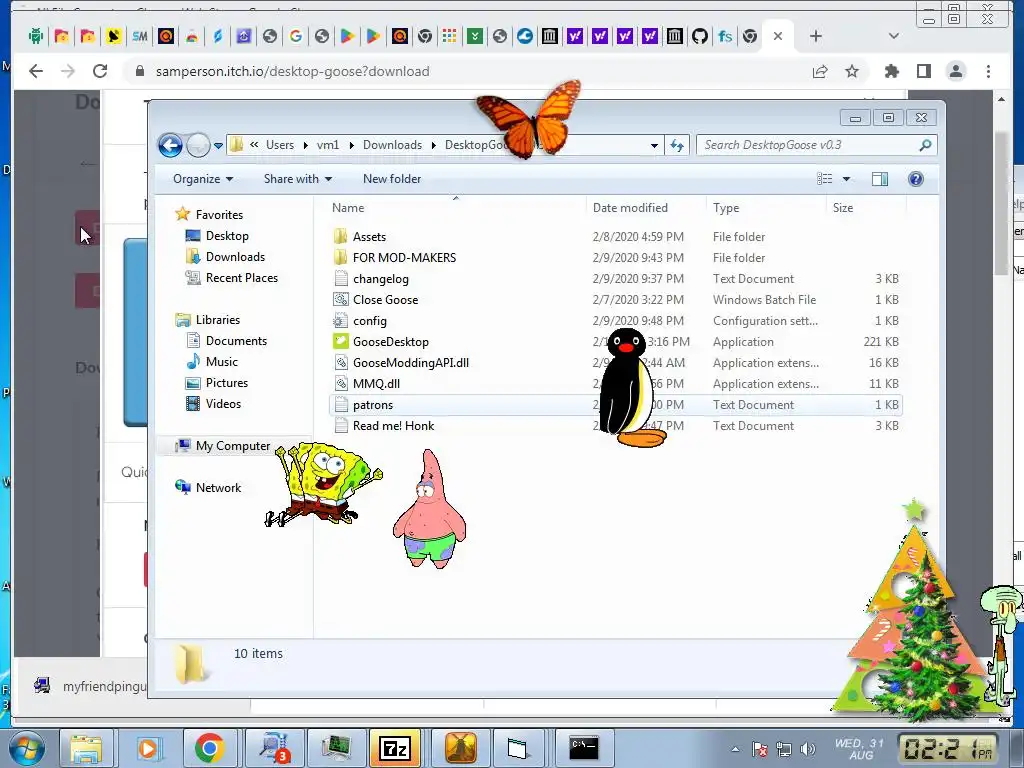Click Chrome's back arrow
1024x768 pixels.
click(36, 71)
